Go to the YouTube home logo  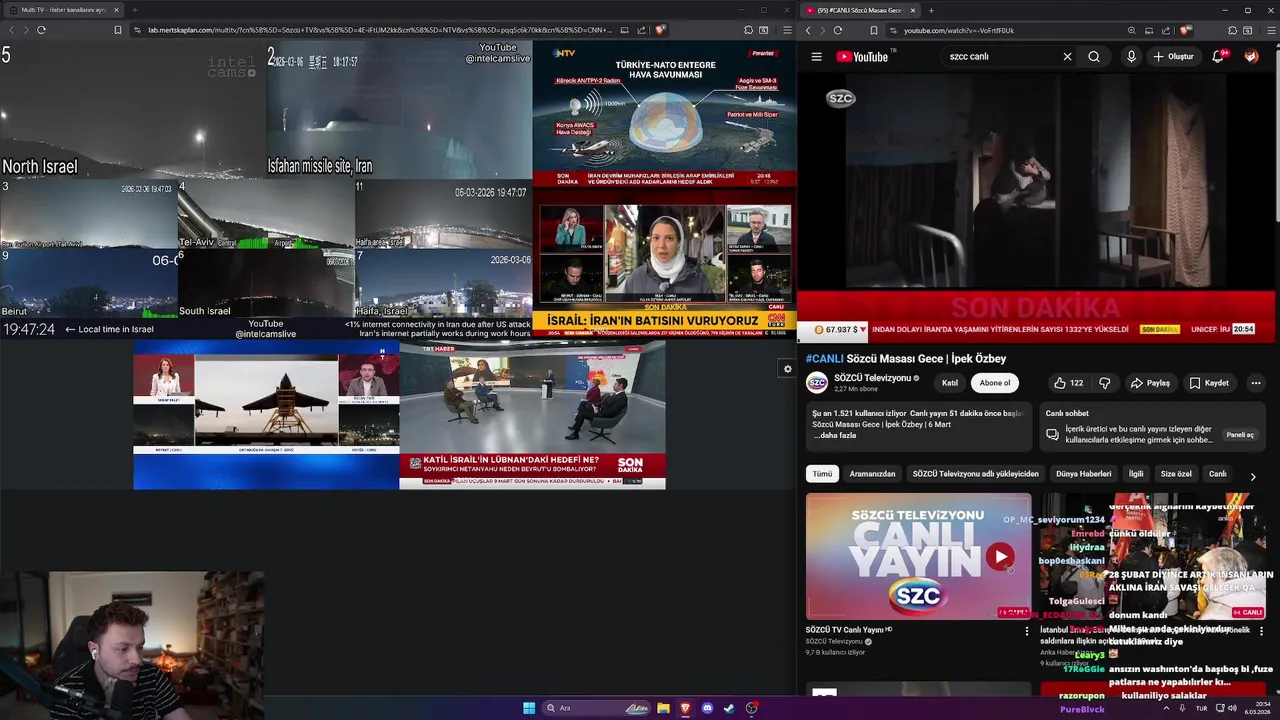tap(863, 57)
